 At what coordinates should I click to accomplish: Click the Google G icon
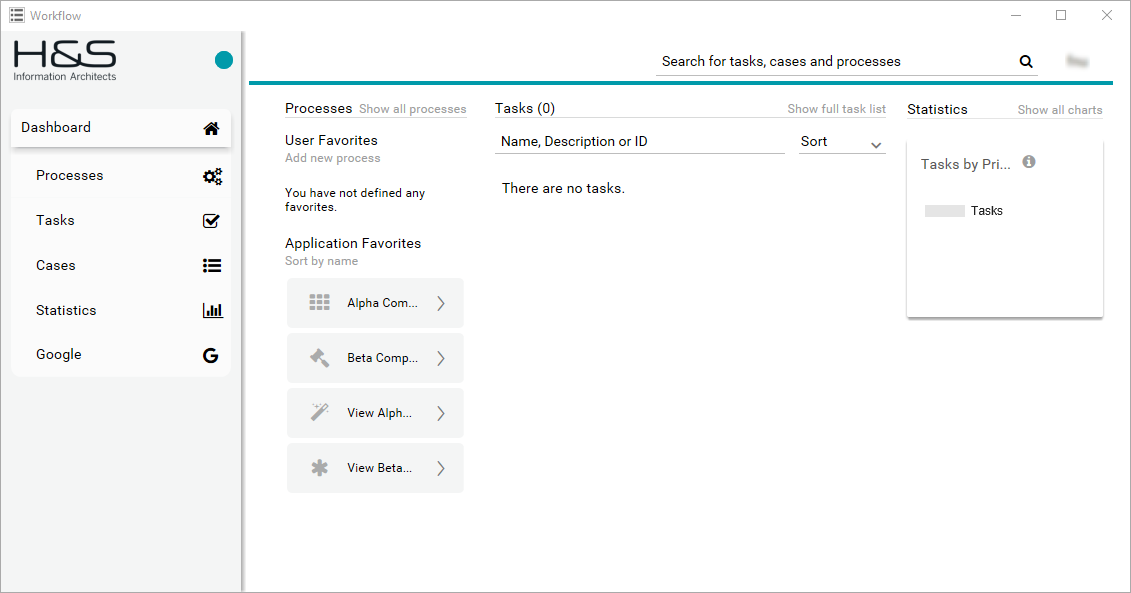pyautogui.click(x=210, y=355)
